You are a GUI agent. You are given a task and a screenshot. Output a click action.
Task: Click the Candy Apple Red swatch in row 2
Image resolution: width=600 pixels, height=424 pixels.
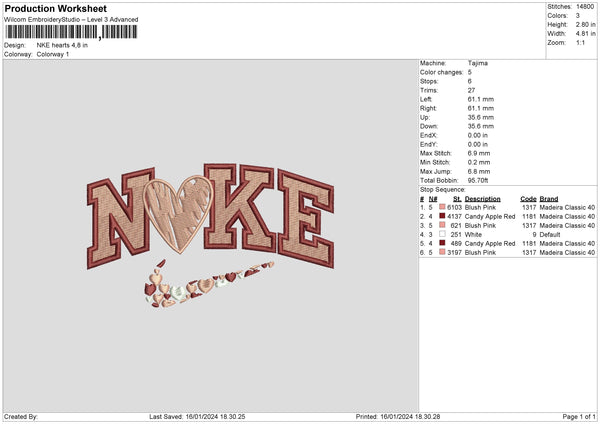click(442, 216)
